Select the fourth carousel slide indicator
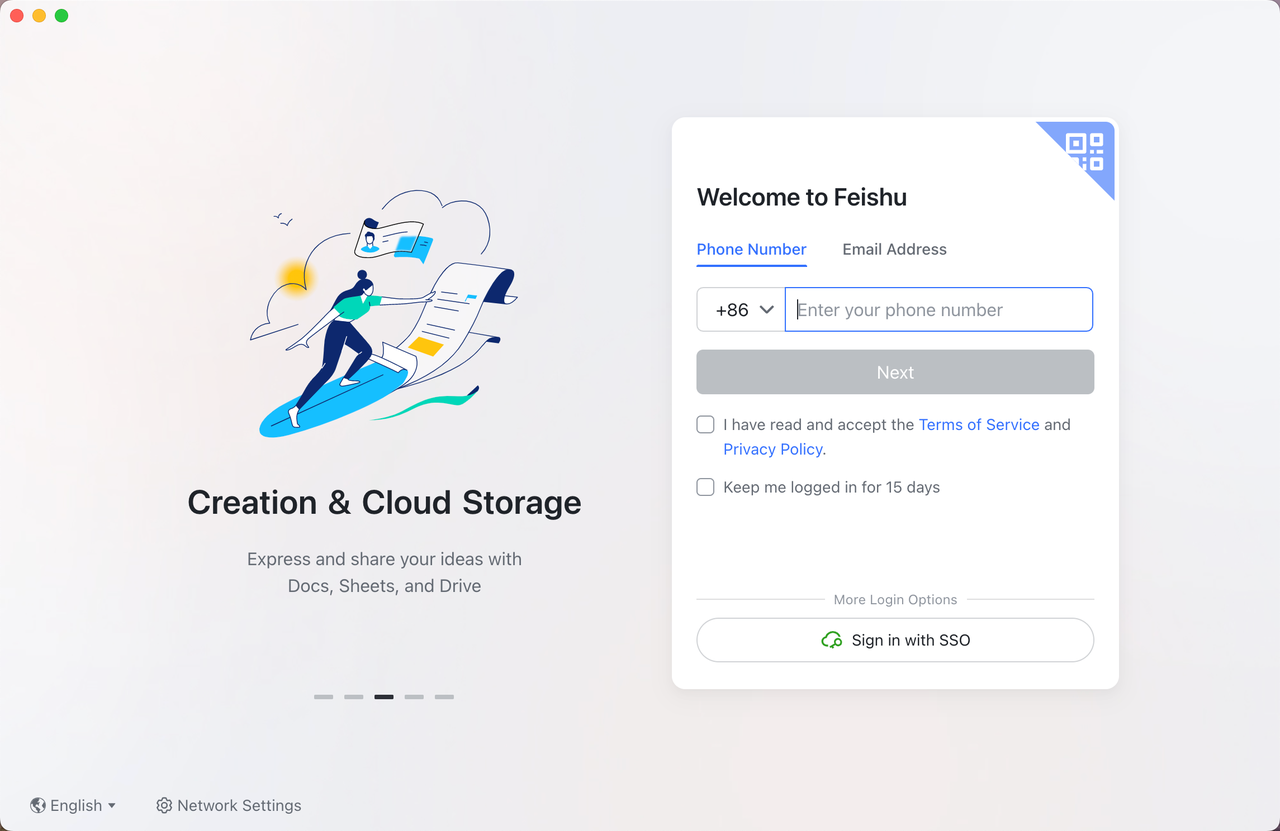Viewport: 1280px width, 831px height. pyautogui.click(x=414, y=697)
